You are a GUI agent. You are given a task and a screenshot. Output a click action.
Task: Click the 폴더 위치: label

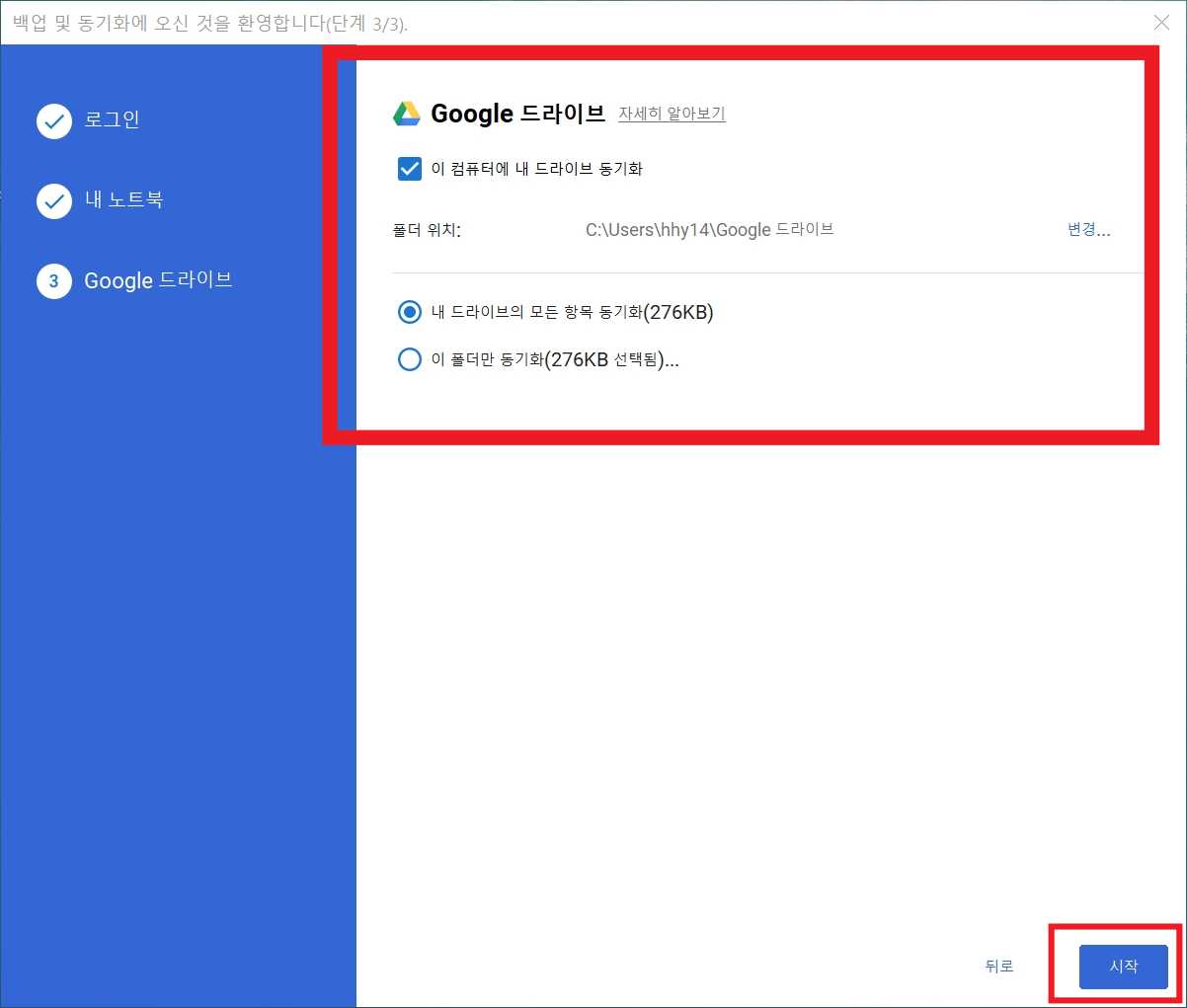[x=427, y=231]
